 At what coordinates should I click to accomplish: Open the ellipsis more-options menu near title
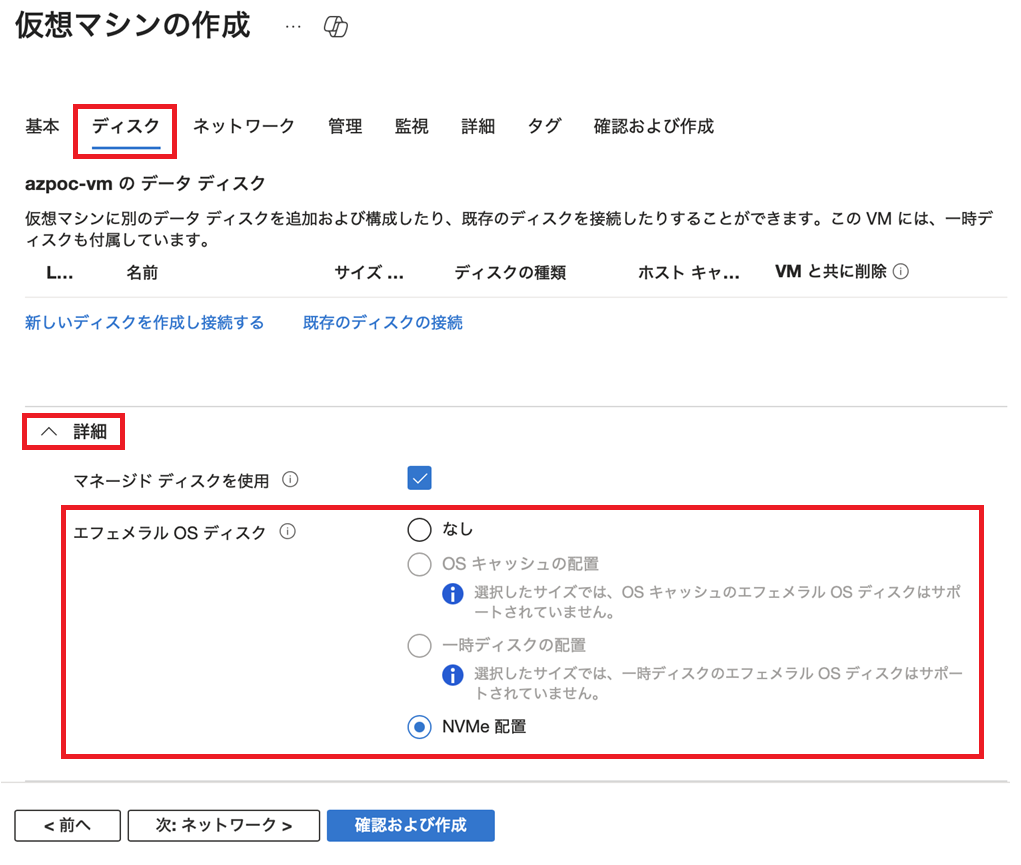[x=293, y=27]
